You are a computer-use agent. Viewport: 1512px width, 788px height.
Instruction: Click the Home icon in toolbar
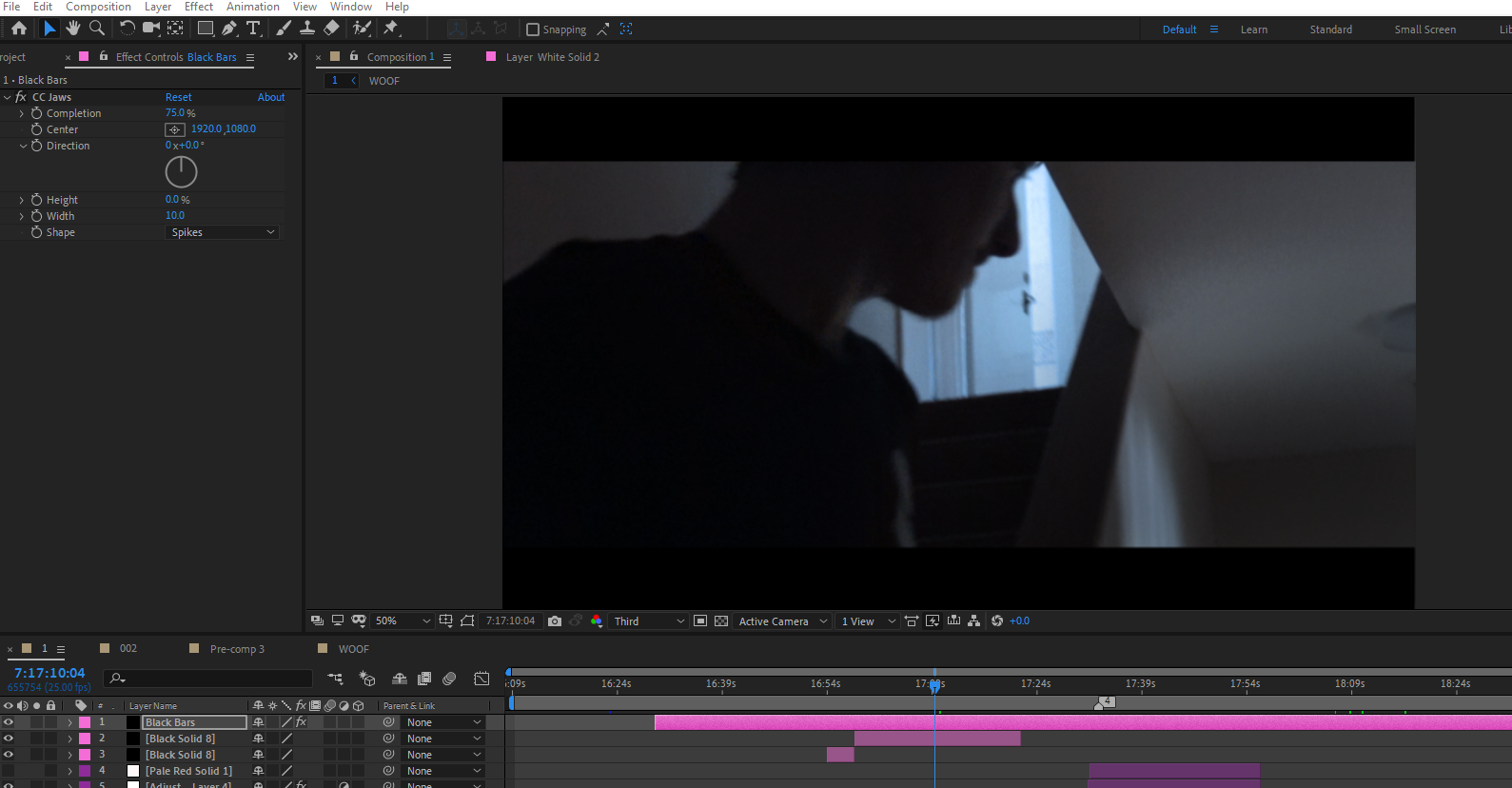(x=19, y=29)
